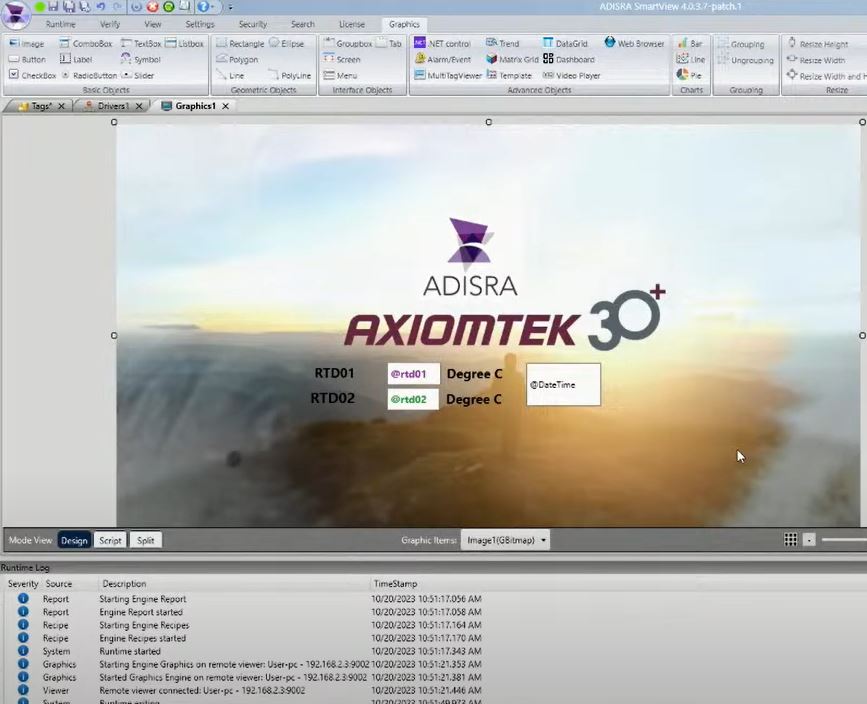Image resolution: width=867 pixels, height=704 pixels.
Task: Add a RadioButton object from Basic Objects
Action: point(88,75)
